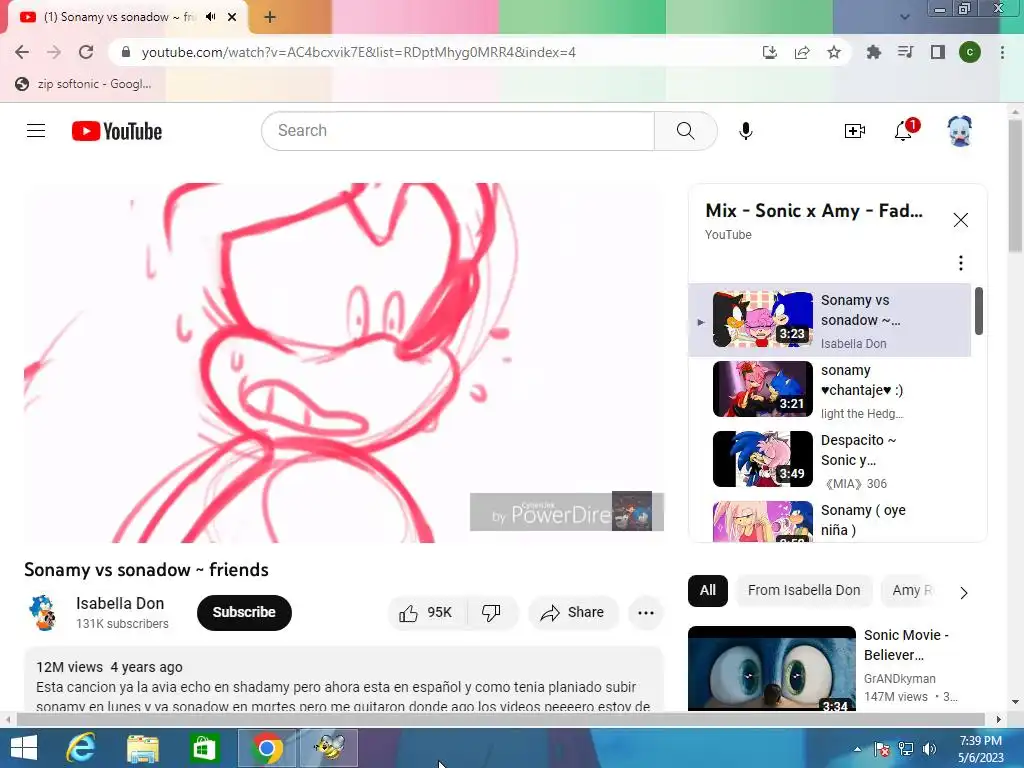Screen dimensions: 1024x768
Task: Show hidden tray icons arrow
Action: 857,749
